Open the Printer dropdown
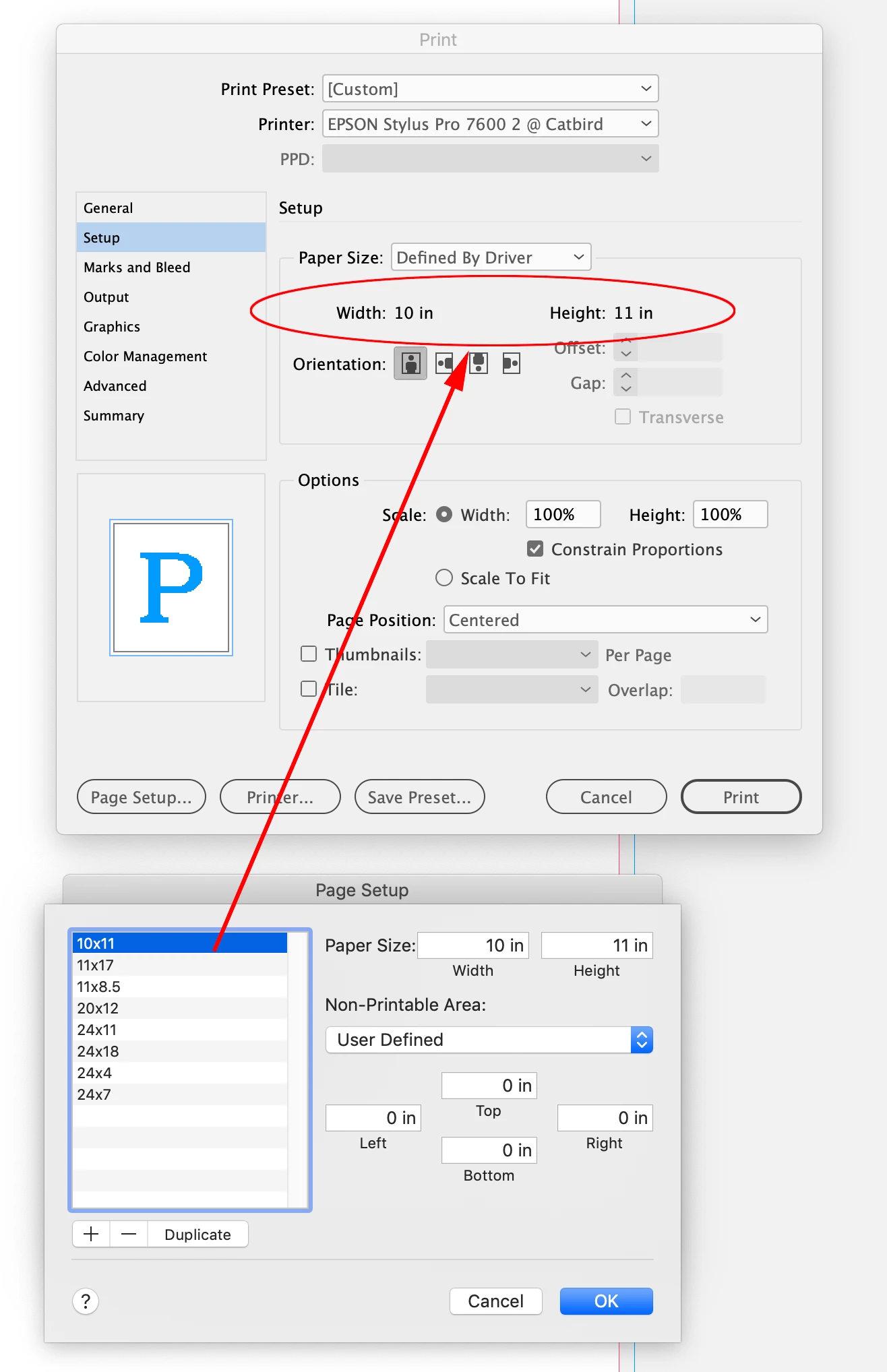This screenshot has width=887, height=1372. point(491,123)
